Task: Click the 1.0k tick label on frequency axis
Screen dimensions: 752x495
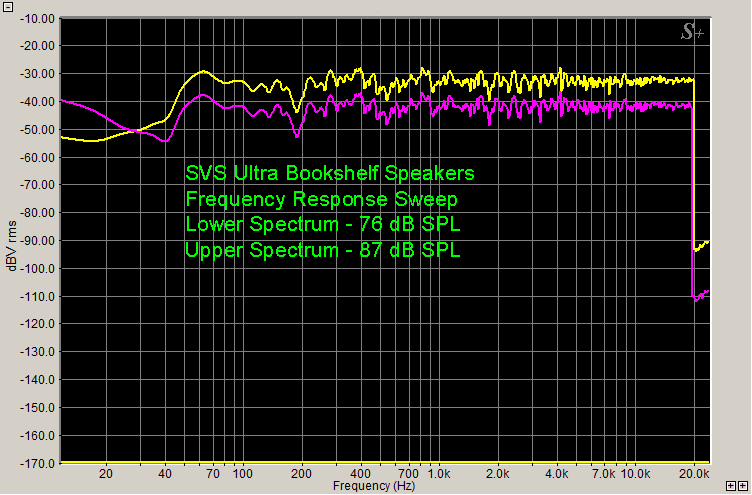Action: [x=436, y=474]
